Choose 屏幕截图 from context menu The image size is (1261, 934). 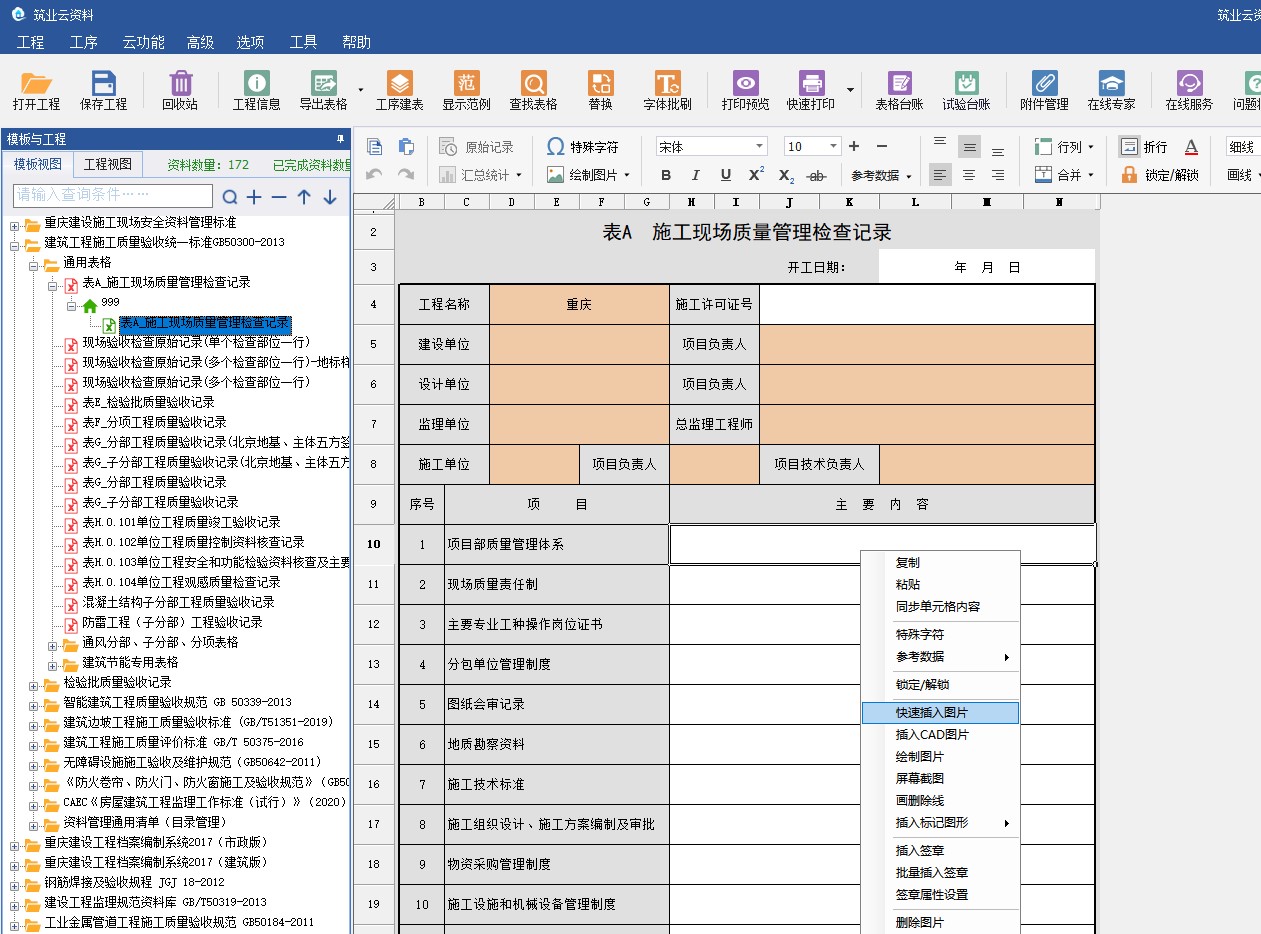coord(940,779)
